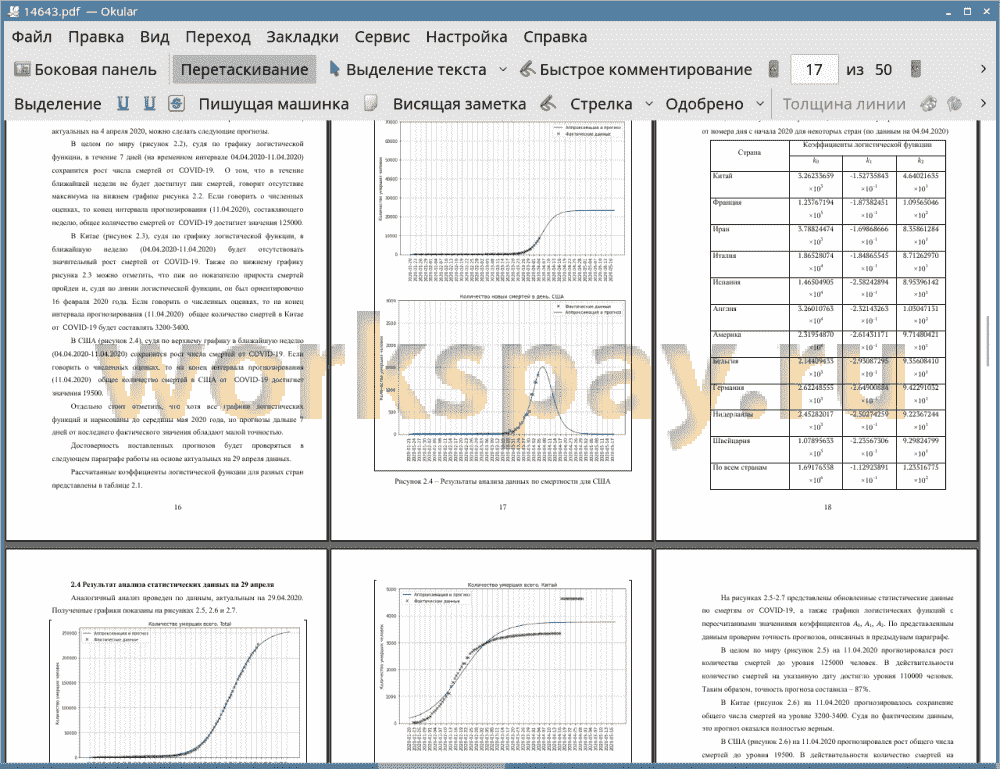This screenshot has width=1000, height=769.
Task: Click the 'Франция' row label
Action: click(x=727, y=202)
